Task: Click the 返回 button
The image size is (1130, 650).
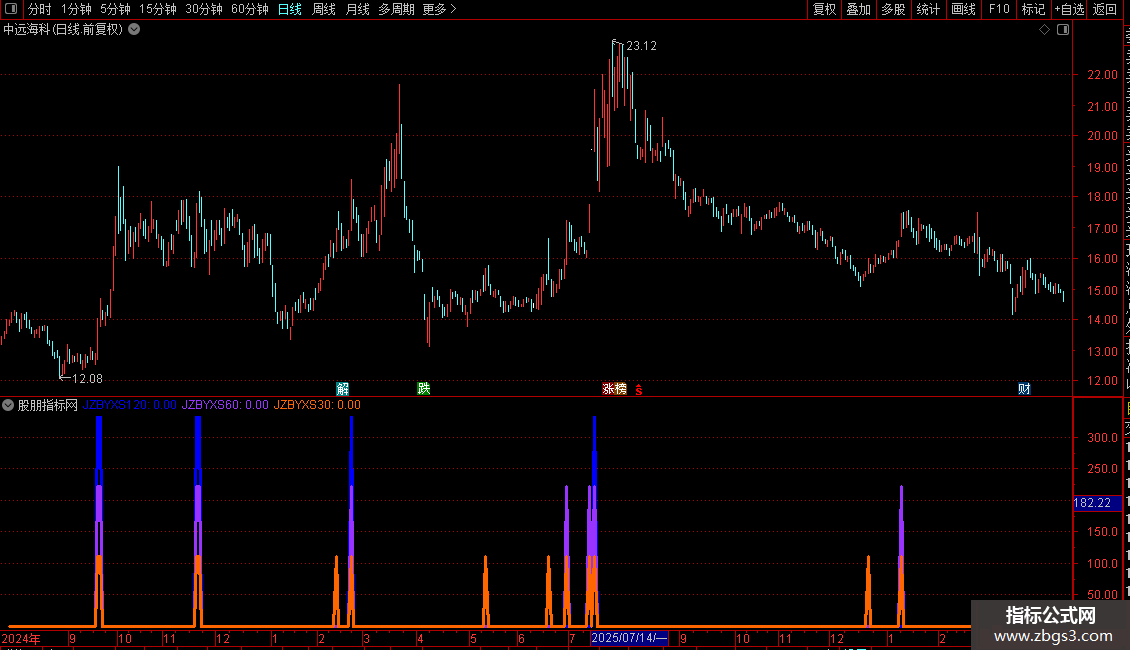Action: point(1105,9)
